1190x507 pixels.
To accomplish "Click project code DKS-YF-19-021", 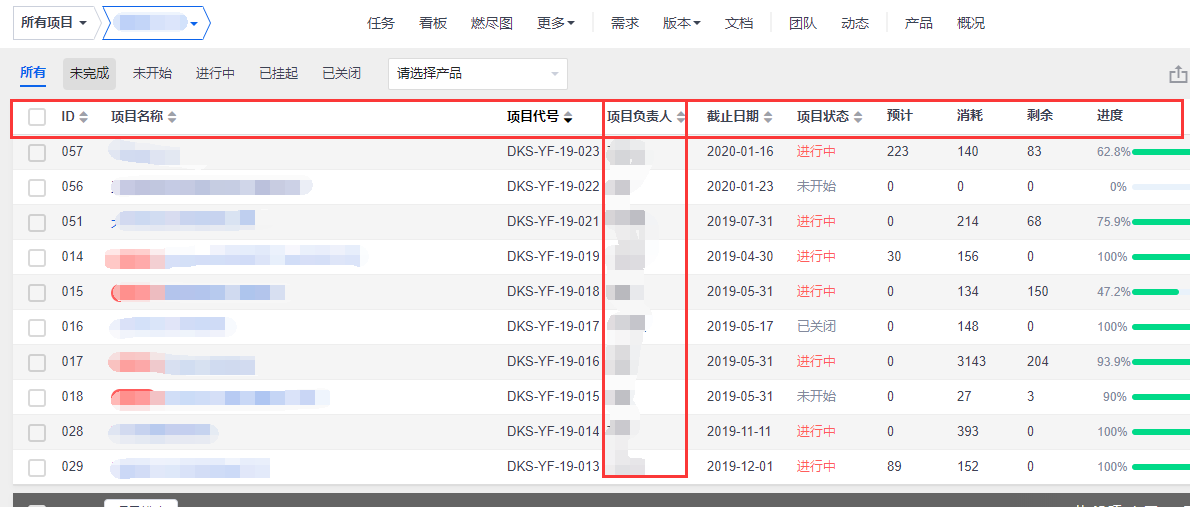I will pyautogui.click(x=553, y=222).
